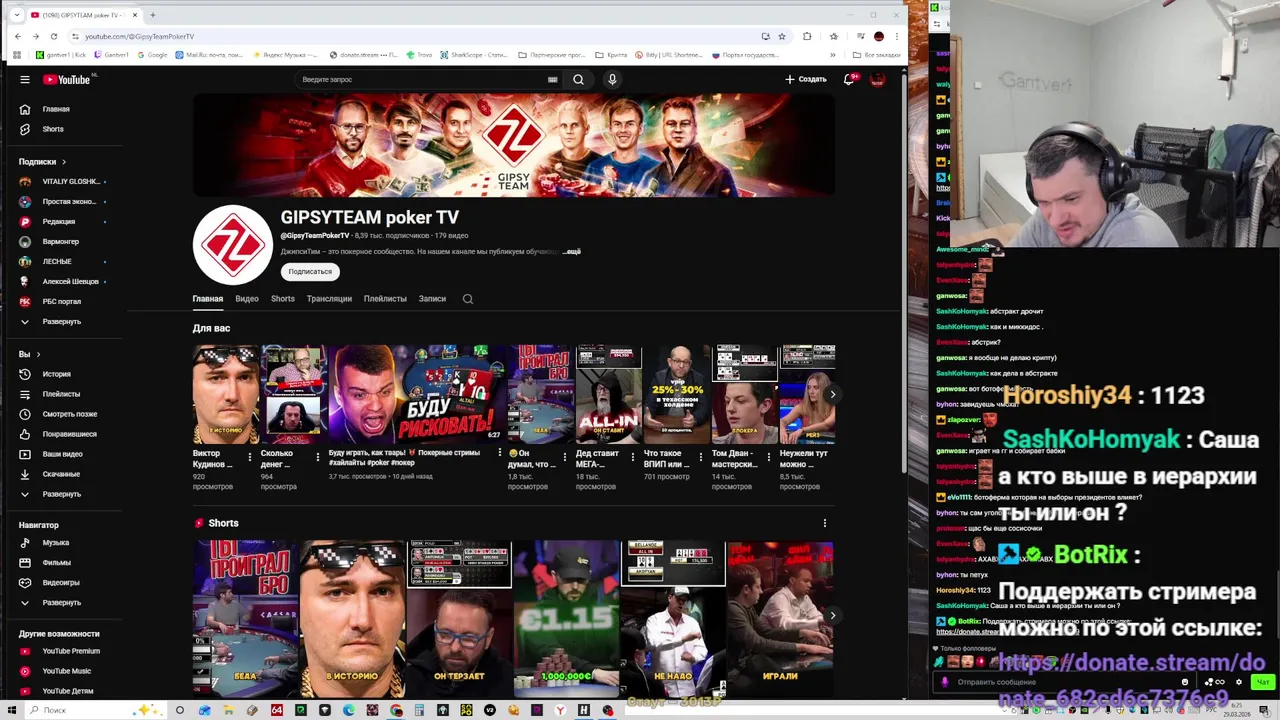Open the ОН ТЕРЗАЕТ short
Viewport: 1280px width, 720px height.
pyautogui.click(x=459, y=617)
